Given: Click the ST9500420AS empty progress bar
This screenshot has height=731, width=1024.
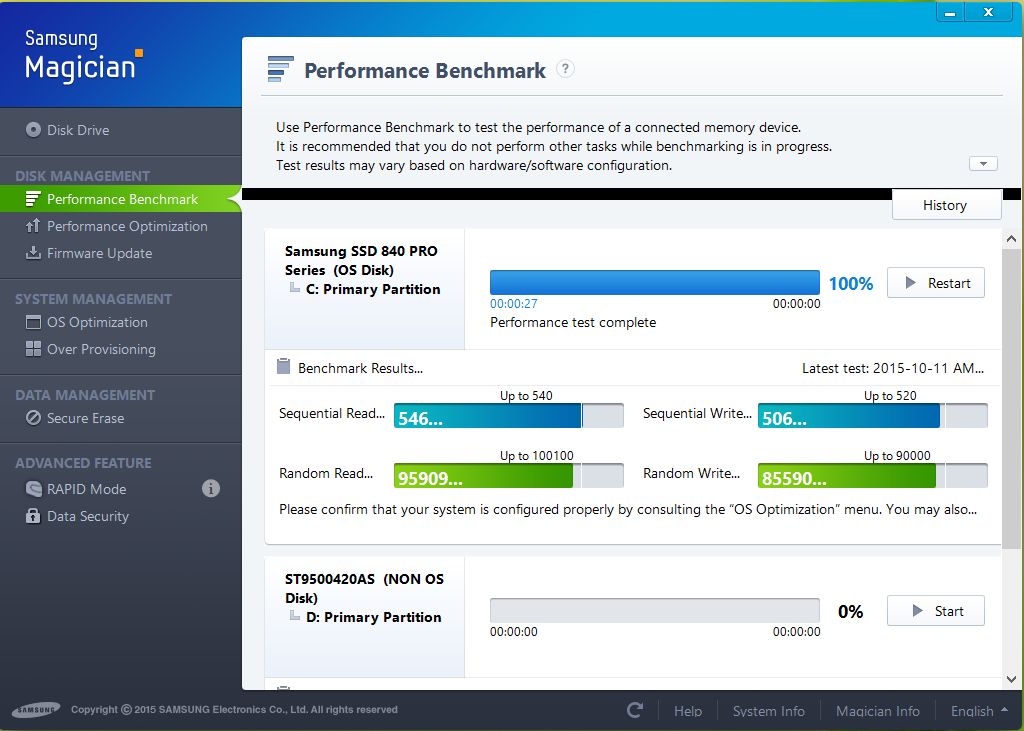Looking at the screenshot, I should tap(654, 611).
